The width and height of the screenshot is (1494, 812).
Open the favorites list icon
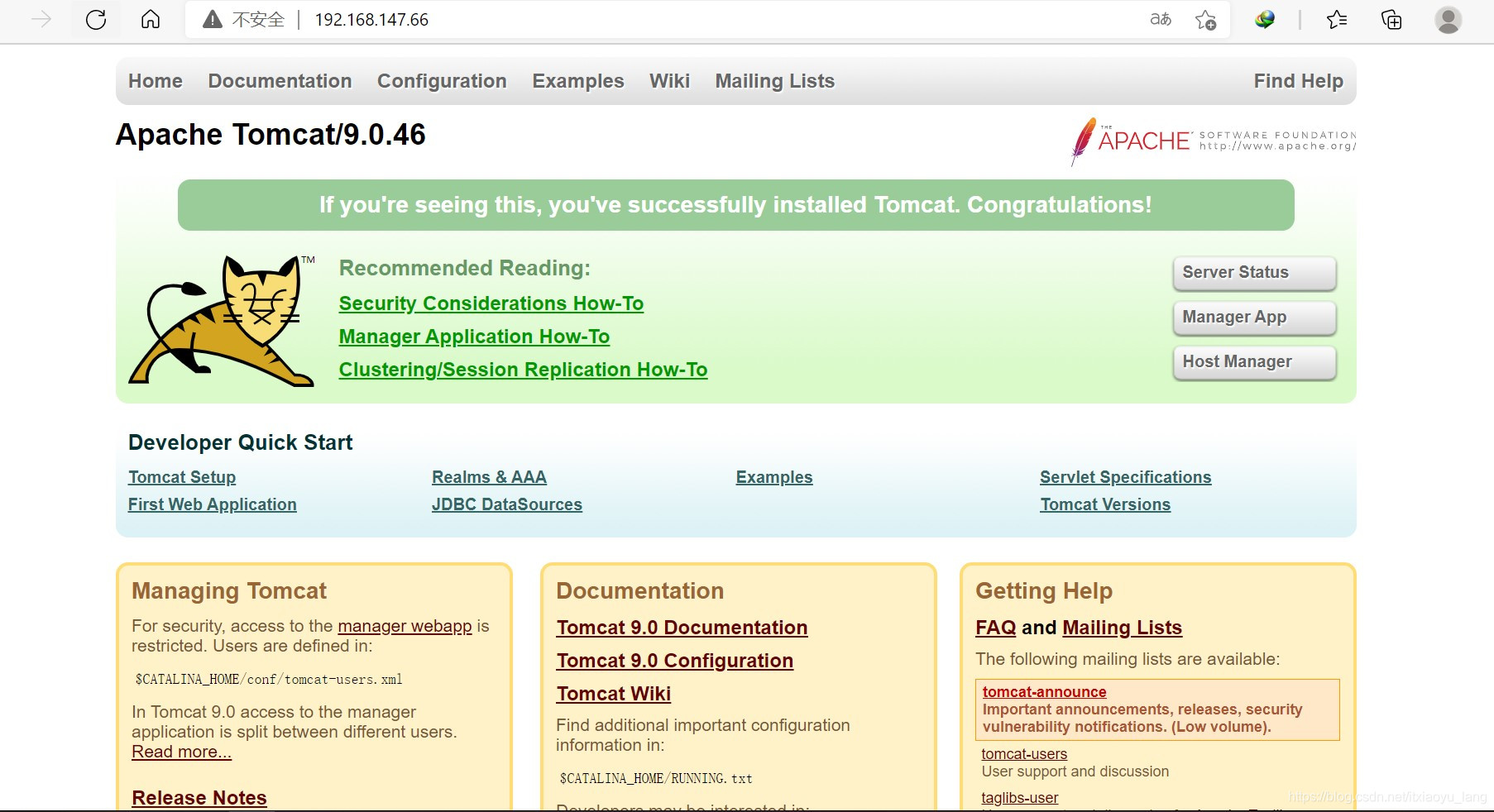point(1337,20)
